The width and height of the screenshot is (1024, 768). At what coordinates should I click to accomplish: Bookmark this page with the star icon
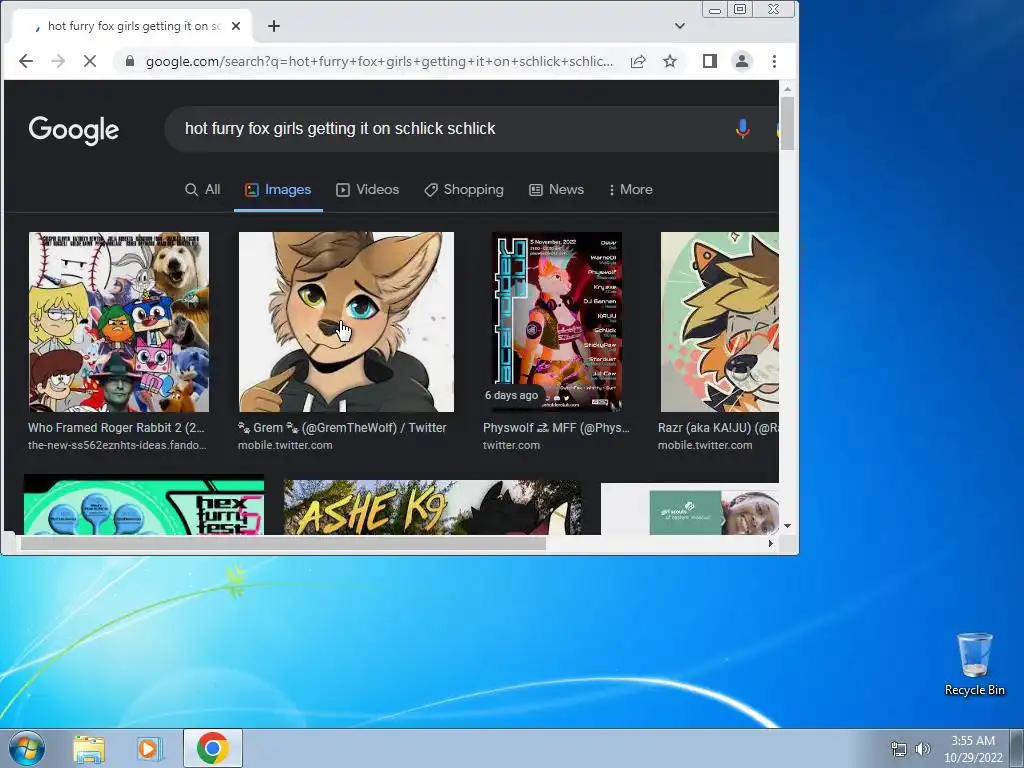tap(670, 61)
